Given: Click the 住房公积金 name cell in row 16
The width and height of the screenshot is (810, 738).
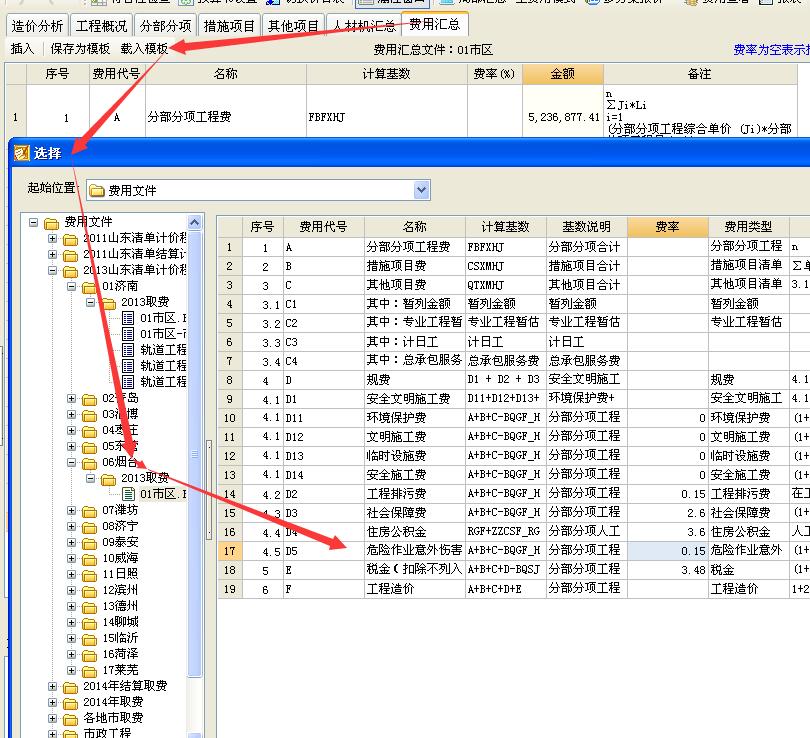Looking at the screenshot, I should click(x=414, y=531).
